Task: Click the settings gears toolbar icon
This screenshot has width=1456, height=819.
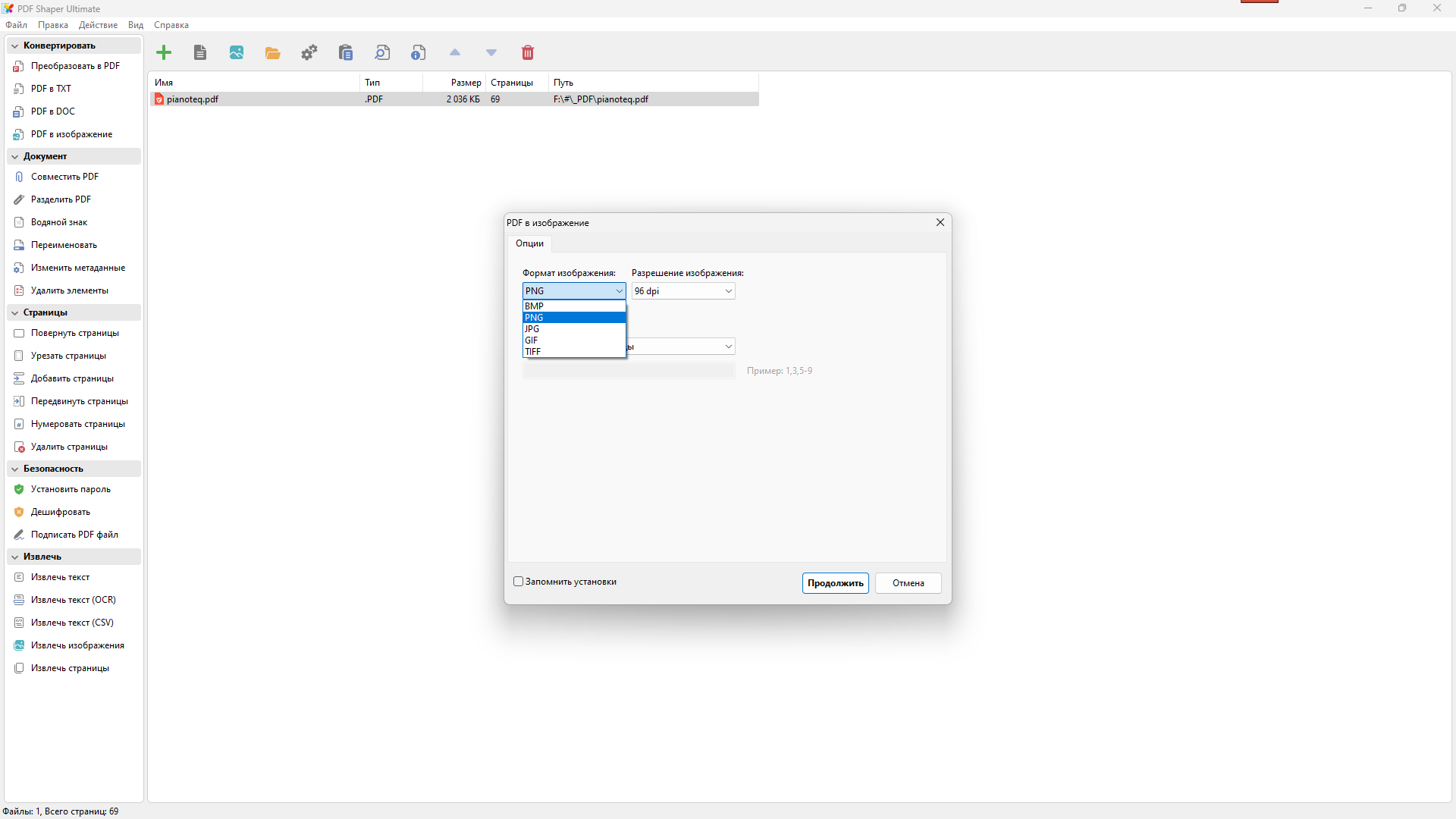Action: click(x=309, y=52)
